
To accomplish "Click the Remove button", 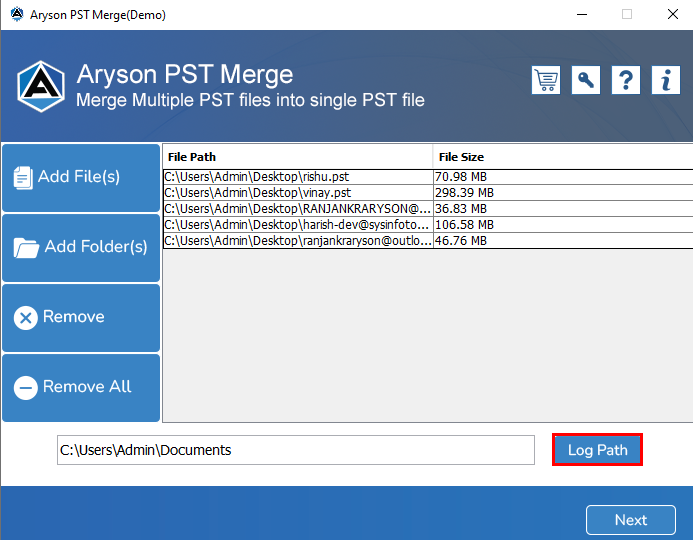I will coord(81,318).
